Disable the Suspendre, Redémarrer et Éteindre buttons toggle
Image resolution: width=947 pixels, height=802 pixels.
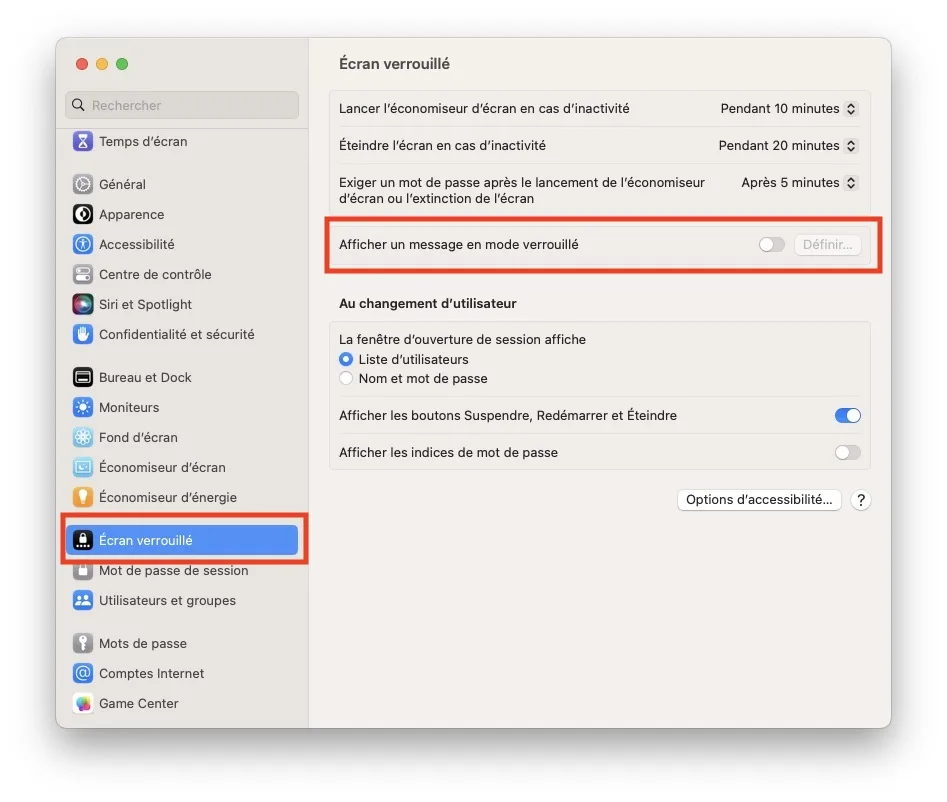(x=847, y=415)
